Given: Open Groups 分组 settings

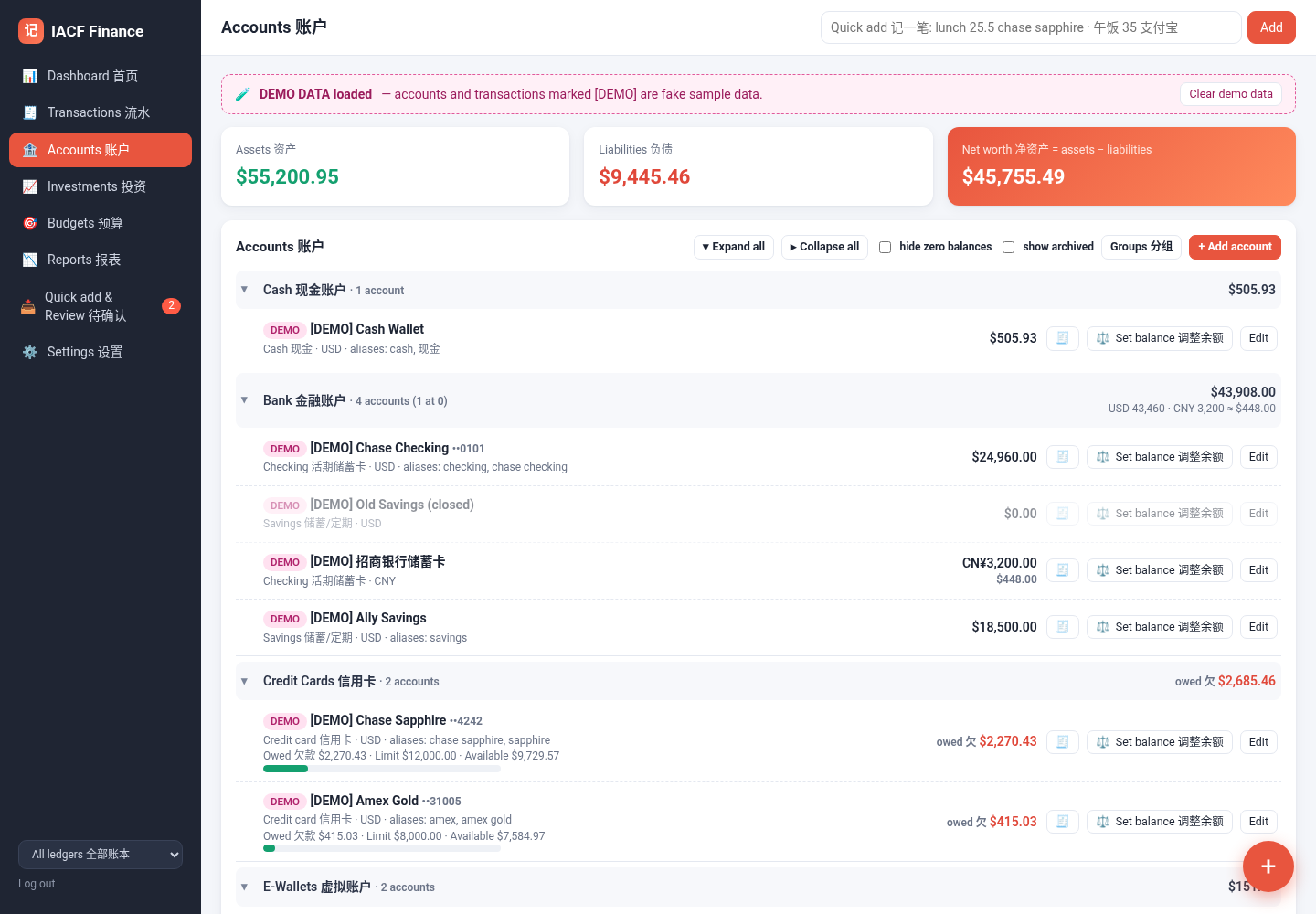Looking at the screenshot, I should coord(1141,247).
